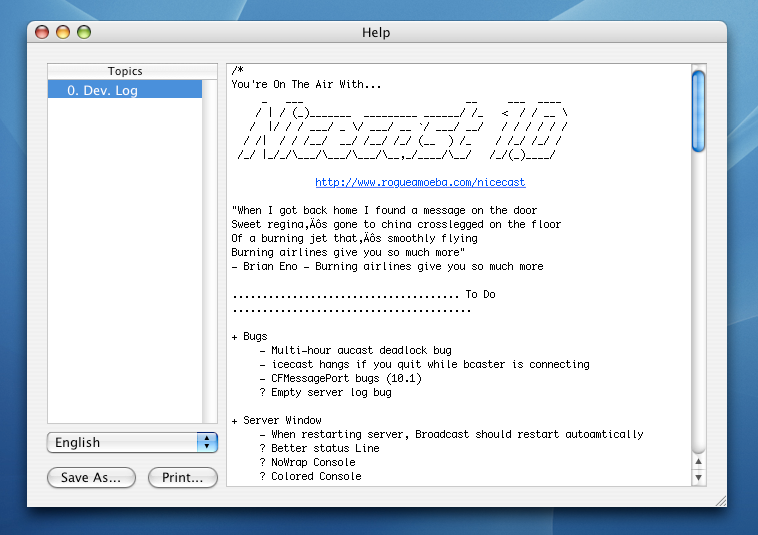Click the blue vertical scrollbar thumb
Image resolution: width=758 pixels, height=535 pixels.
pos(698,111)
